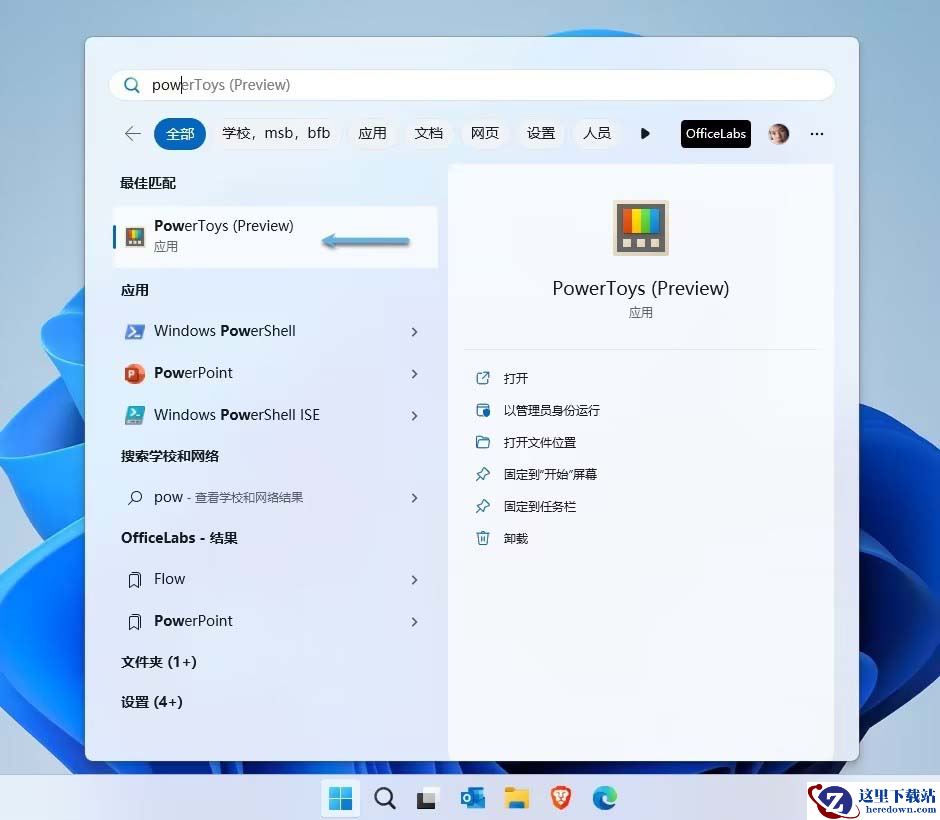Click the PowerToys icon in best match
Screen dimensions: 940x820
pos(135,237)
